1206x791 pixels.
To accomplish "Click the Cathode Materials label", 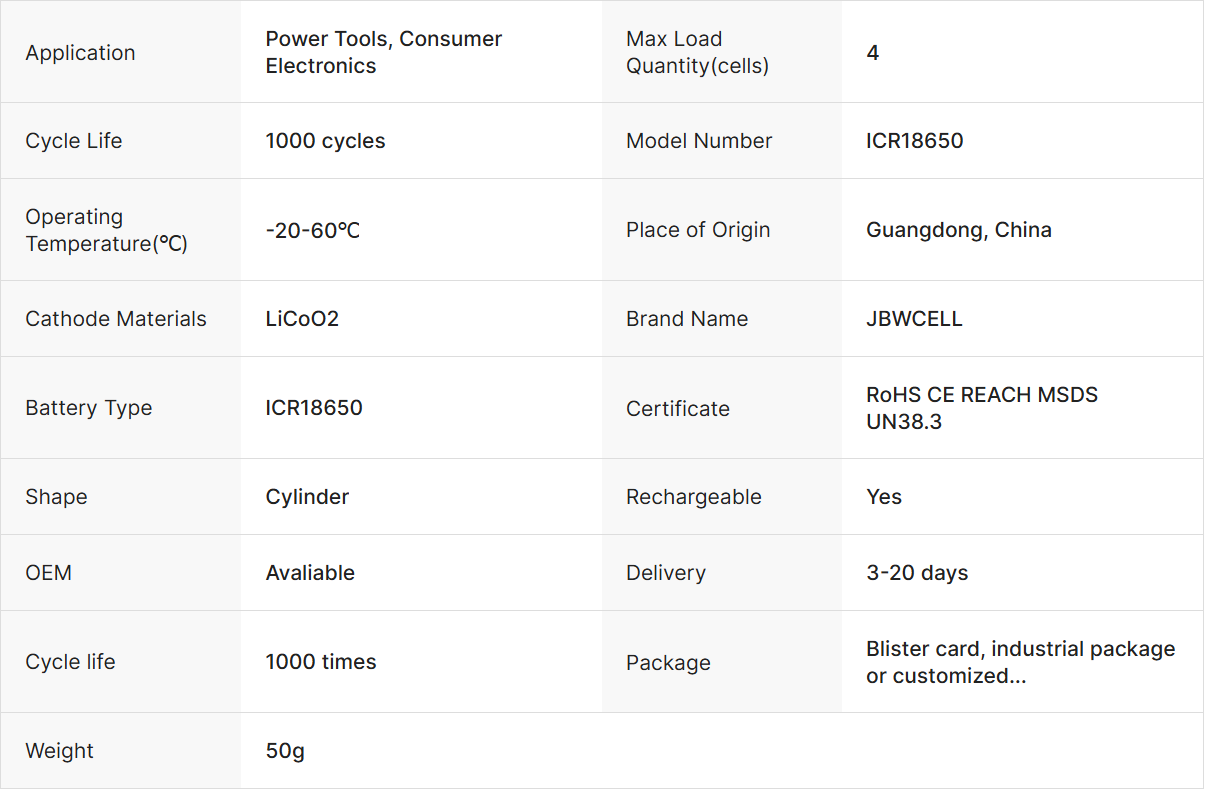I will pos(116,319).
